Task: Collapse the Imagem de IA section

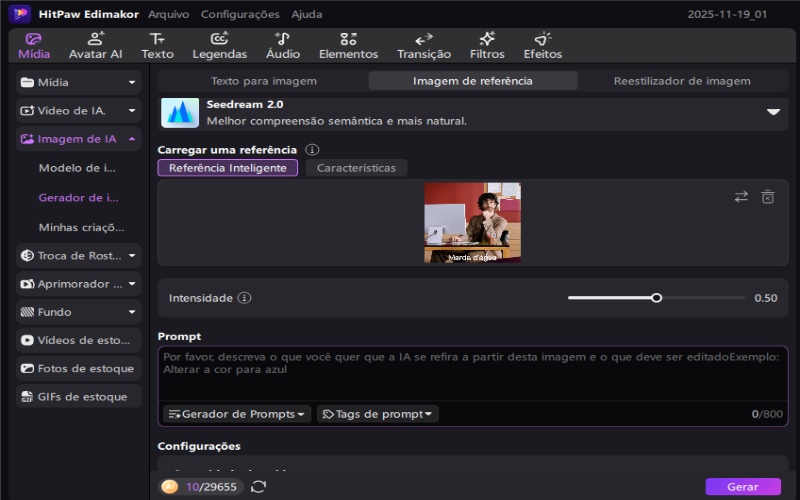Action: click(132, 139)
